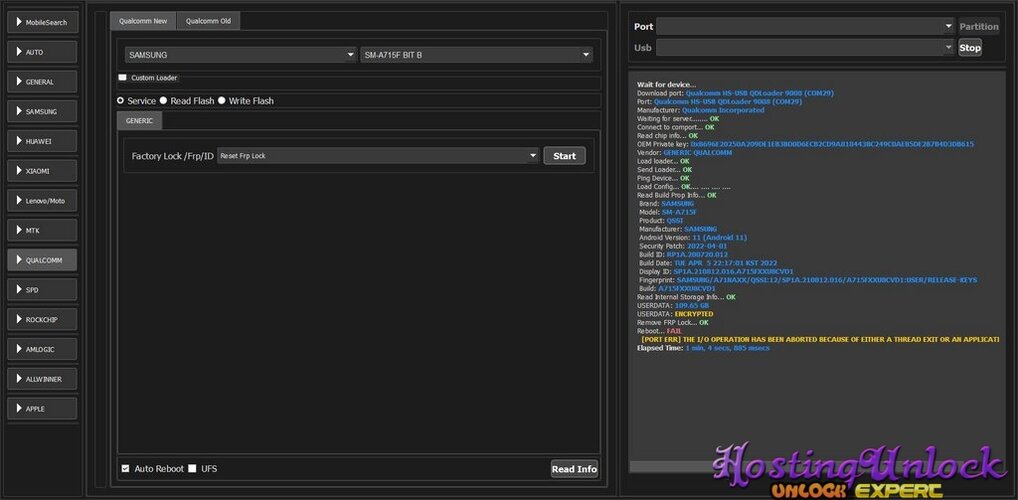Open the MTK sidebar category
1018x500 pixels.
(x=42, y=231)
